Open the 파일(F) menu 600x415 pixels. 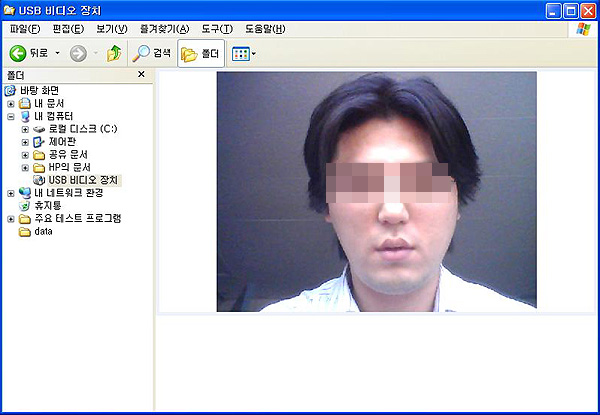[x=25, y=29]
